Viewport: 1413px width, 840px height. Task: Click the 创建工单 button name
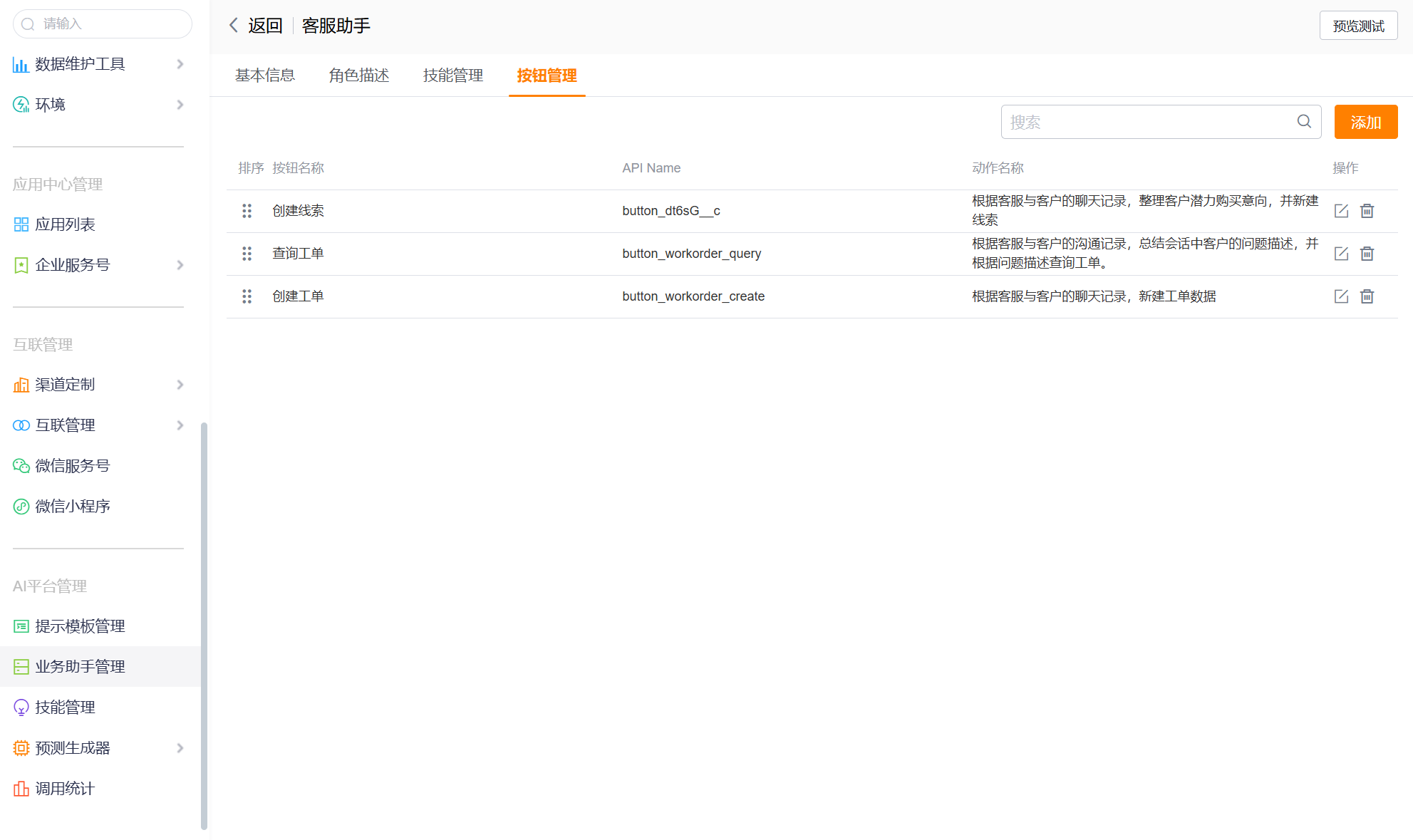[x=298, y=296]
